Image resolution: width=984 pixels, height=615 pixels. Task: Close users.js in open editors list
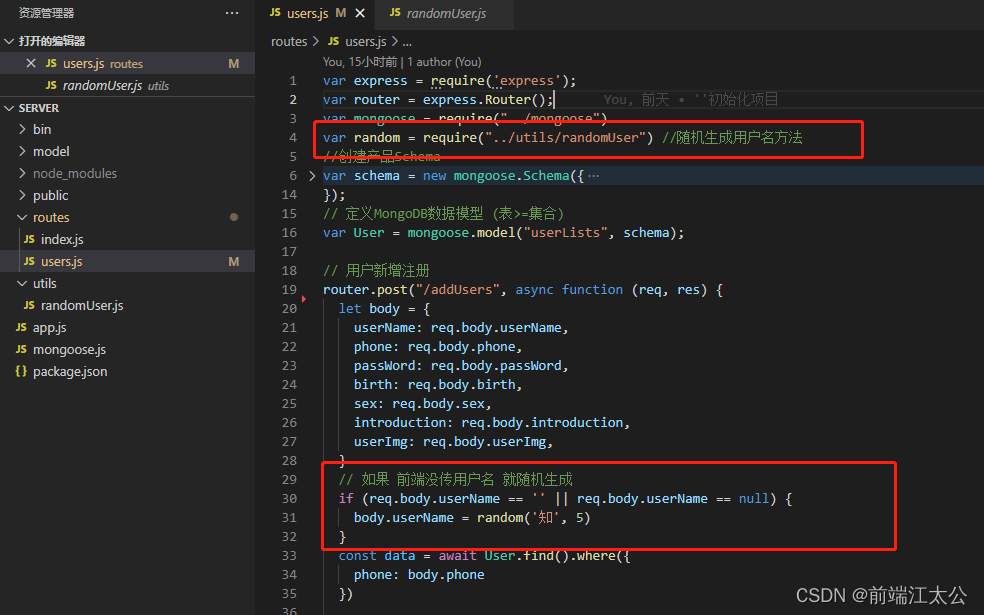(x=31, y=63)
